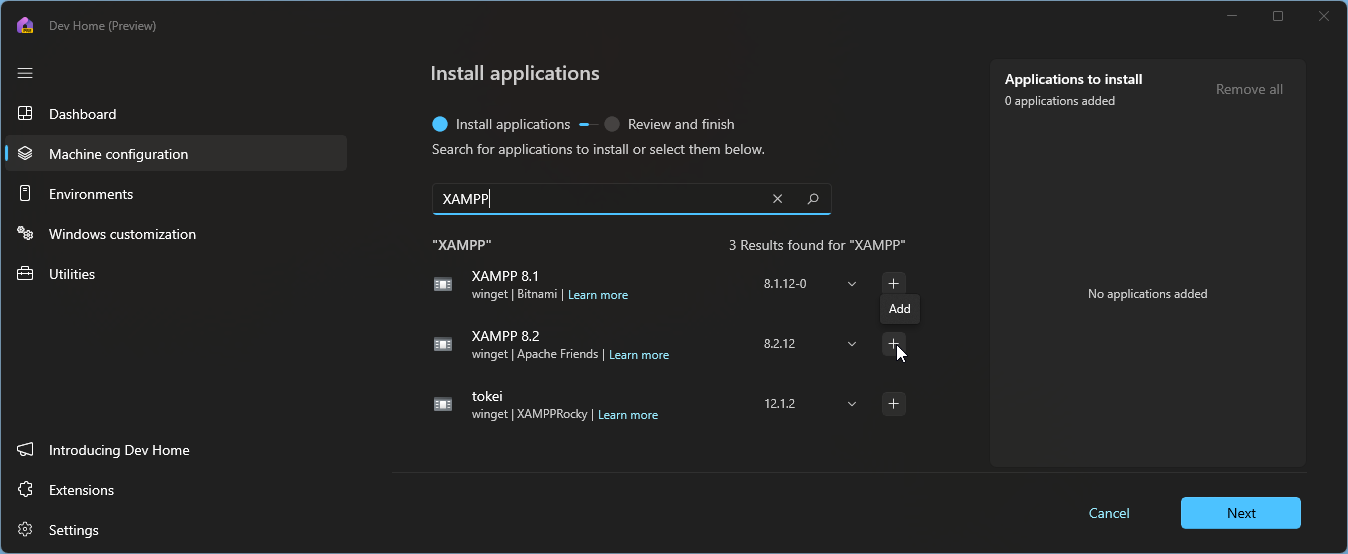The height and width of the screenshot is (554, 1348).
Task: Clear the search box text
Action: (777, 199)
